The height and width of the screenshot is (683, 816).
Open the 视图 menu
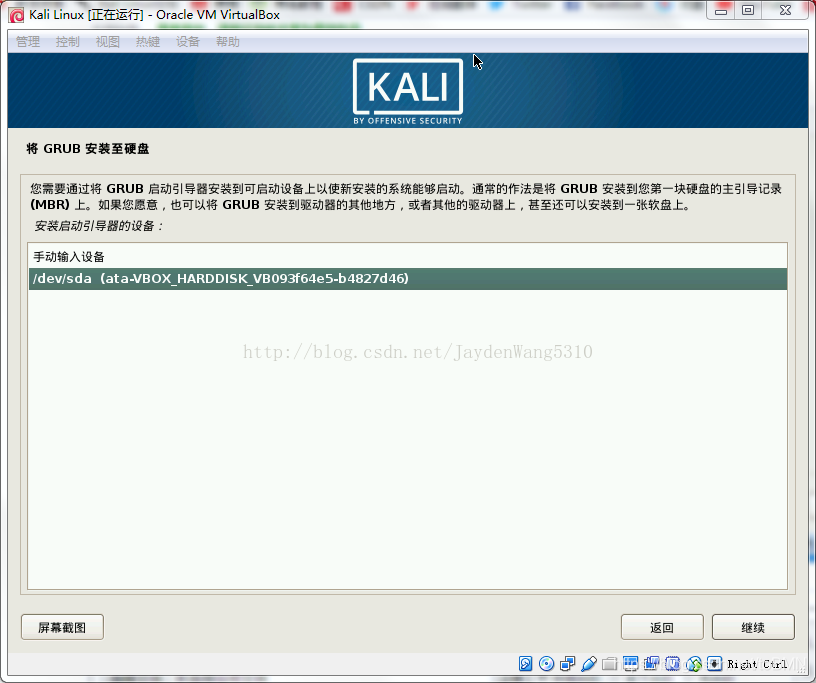[x=108, y=42]
